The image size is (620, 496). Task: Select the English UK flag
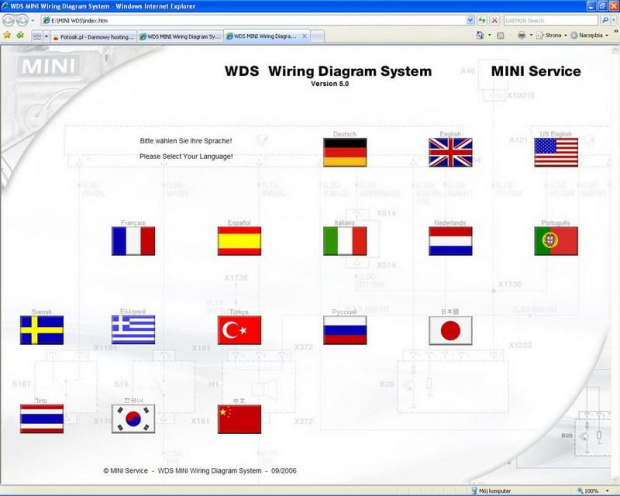(450, 152)
